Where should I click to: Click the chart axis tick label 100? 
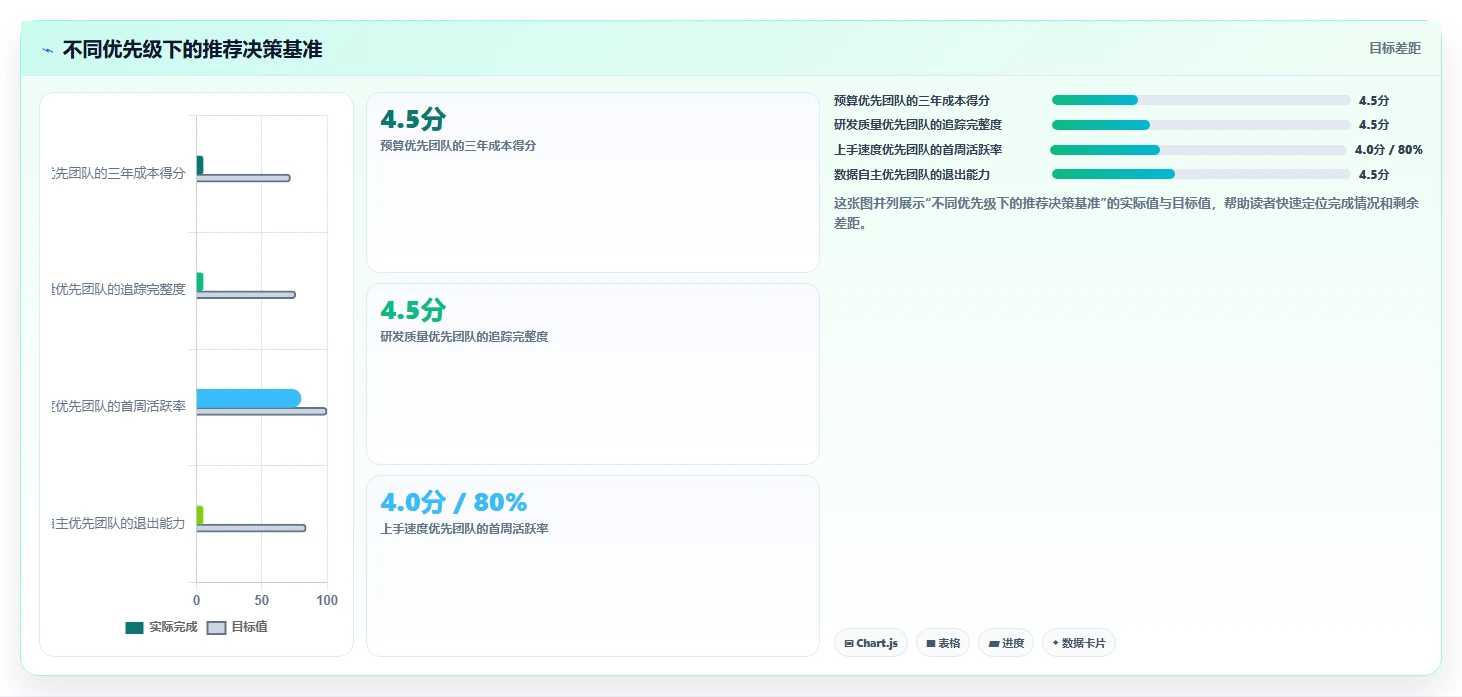[326, 600]
